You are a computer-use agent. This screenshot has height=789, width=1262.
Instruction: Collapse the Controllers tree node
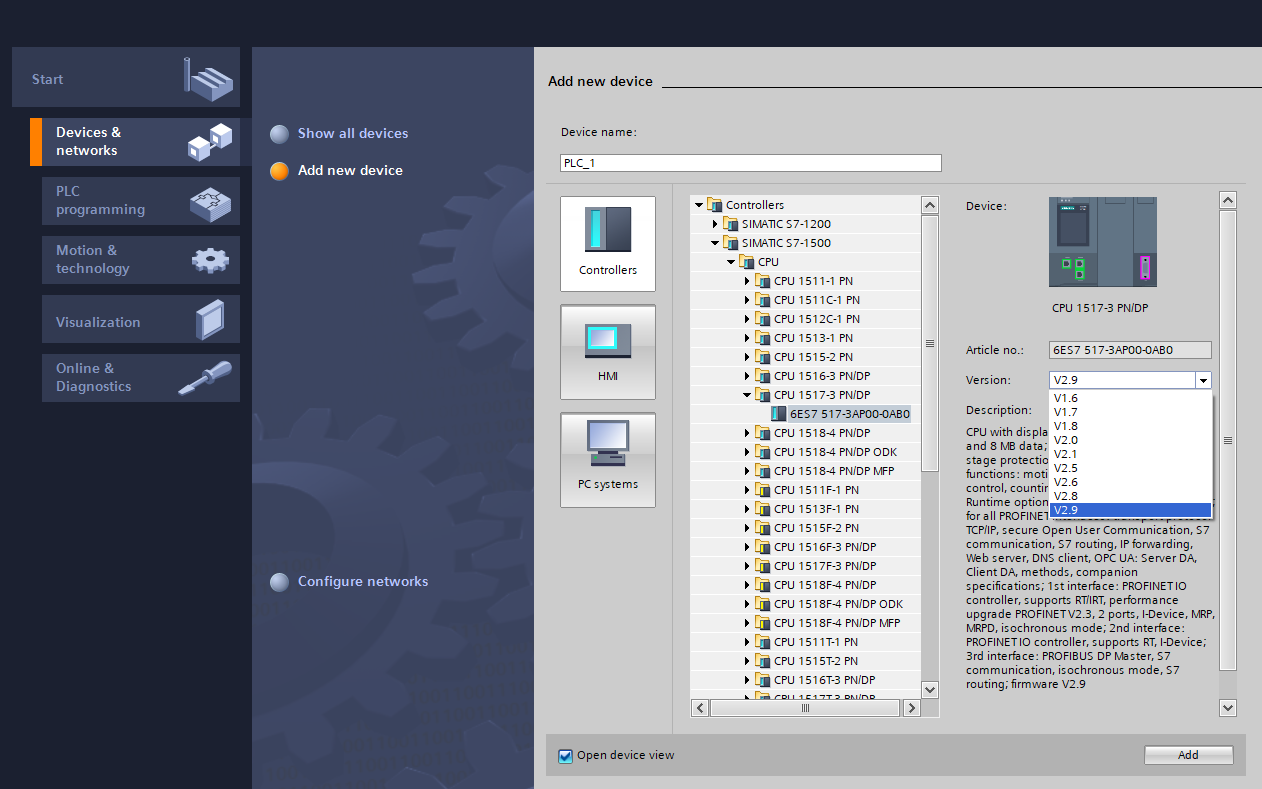[x=699, y=205]
